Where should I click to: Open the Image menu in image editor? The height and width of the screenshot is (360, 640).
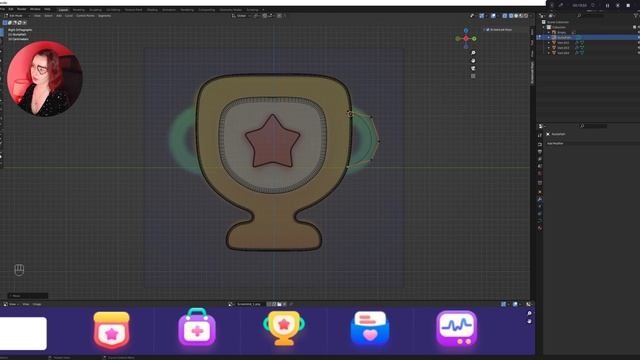(x=37, y=304)
